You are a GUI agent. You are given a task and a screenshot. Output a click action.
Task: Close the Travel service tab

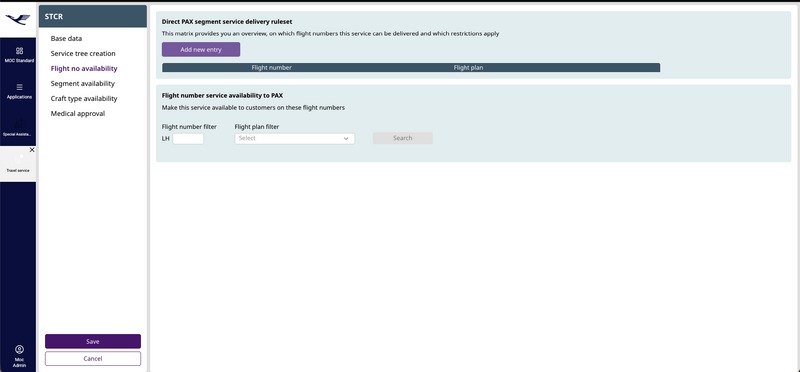(32, 150)
